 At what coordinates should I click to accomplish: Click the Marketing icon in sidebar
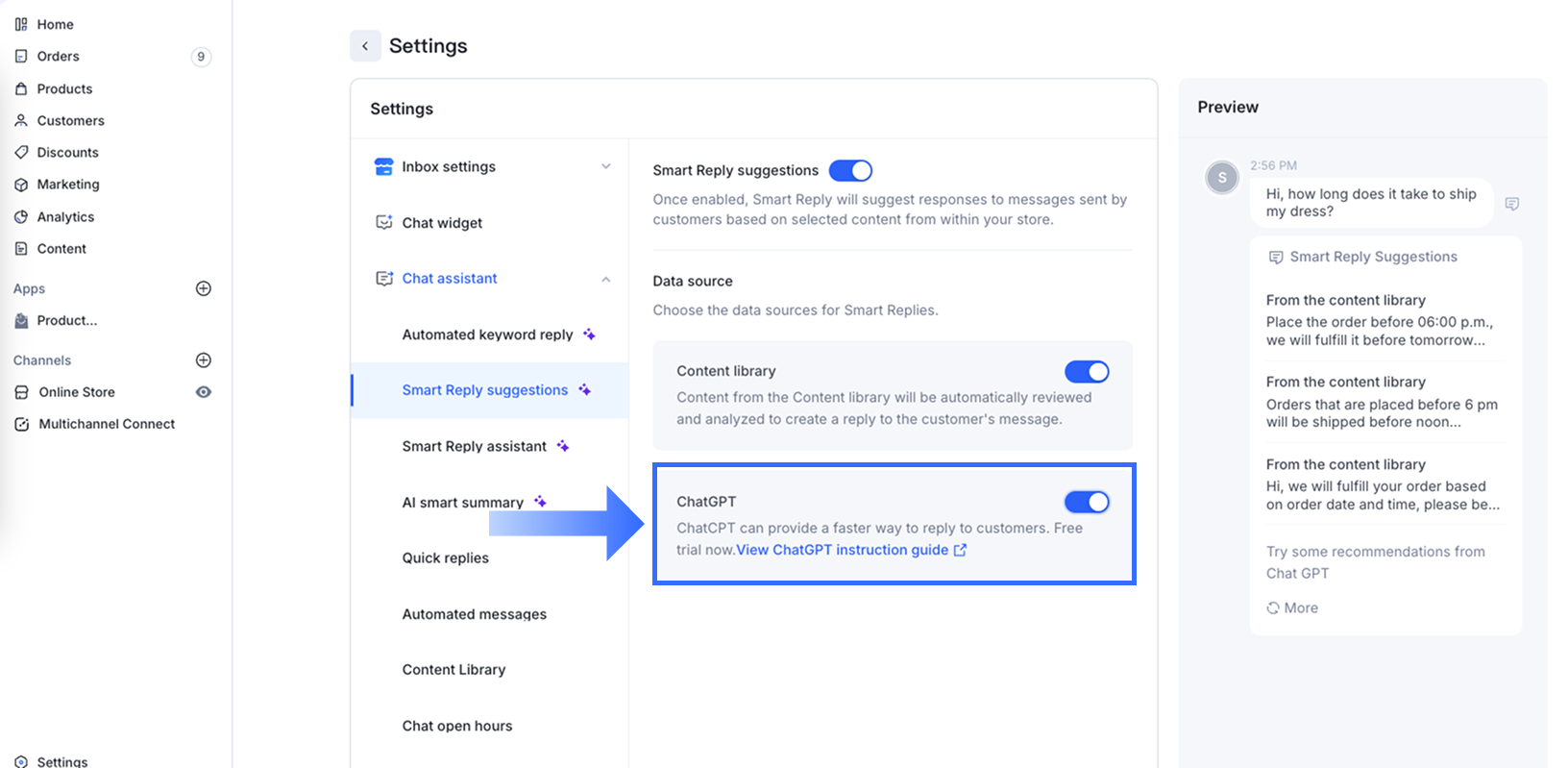click(x=21, y=185)
